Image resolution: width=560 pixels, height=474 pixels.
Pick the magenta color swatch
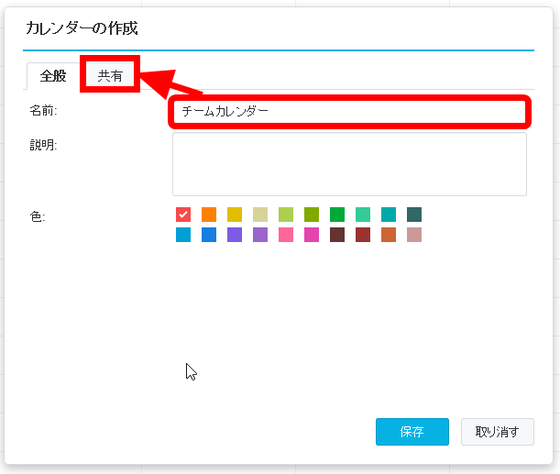click(311, 235)
